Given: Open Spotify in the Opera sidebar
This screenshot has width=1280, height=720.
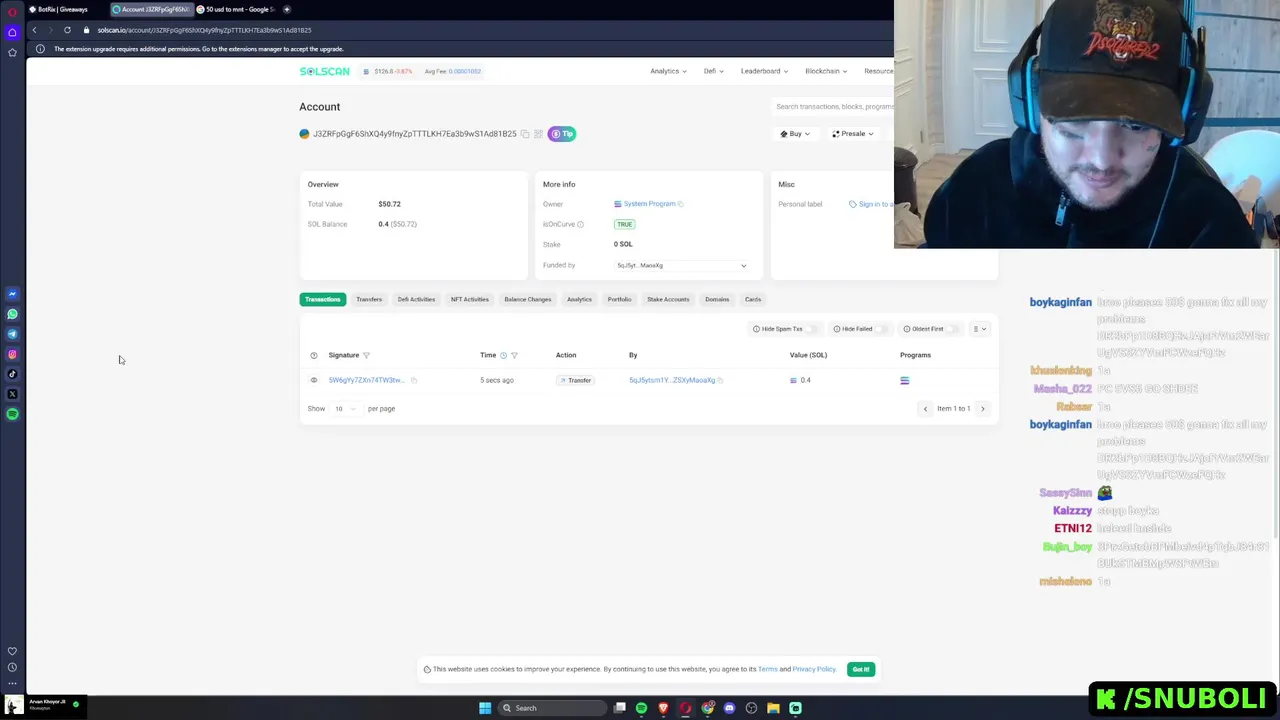Looking at the screenshot, I should tap(12, 414).
